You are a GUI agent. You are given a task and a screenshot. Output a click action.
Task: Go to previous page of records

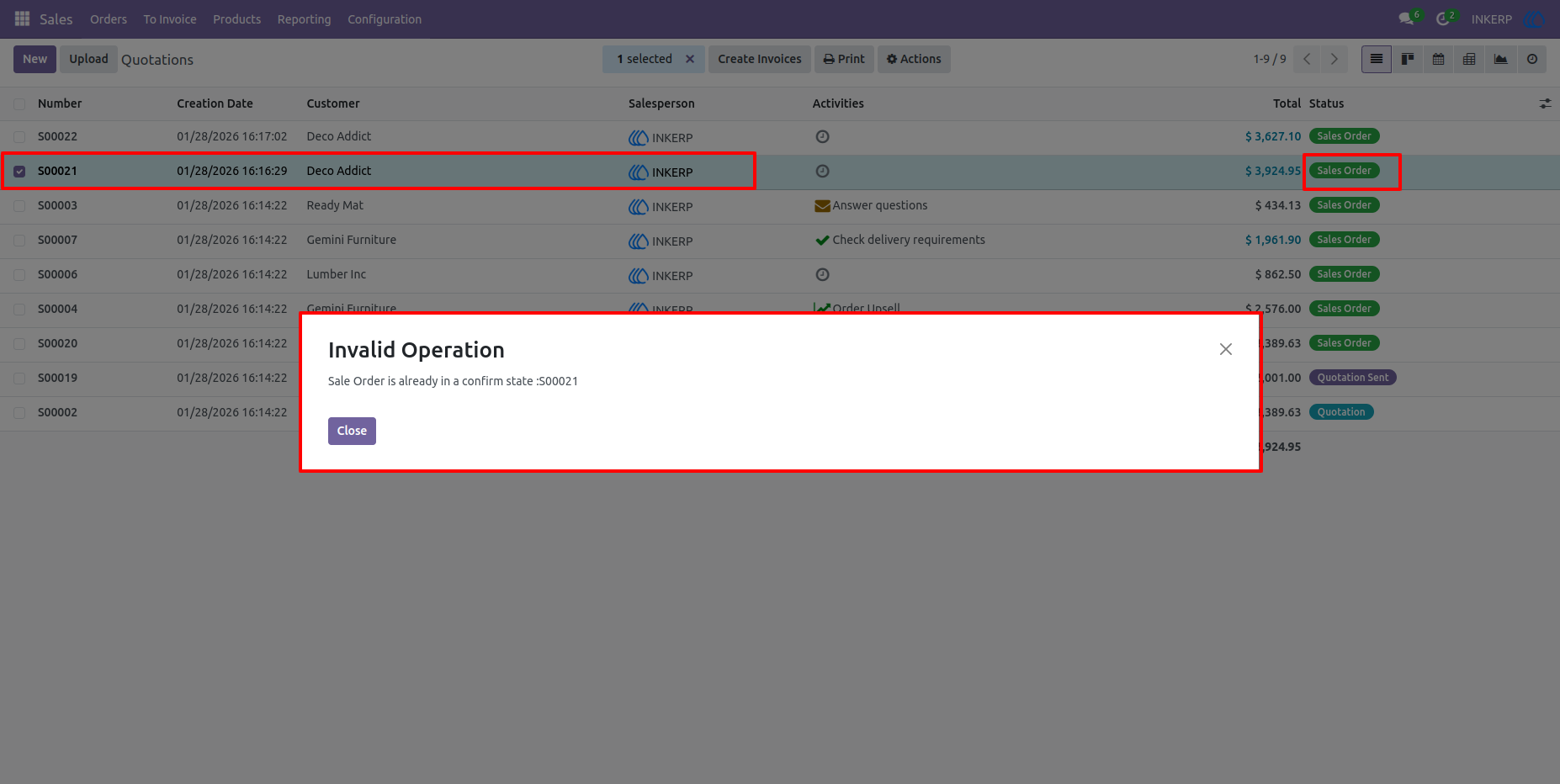click(1307, 59)
